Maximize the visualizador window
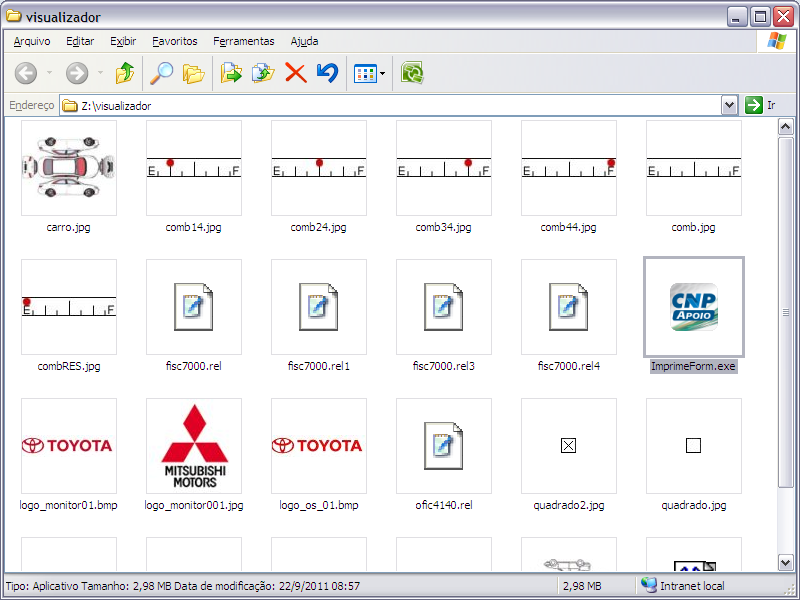 [x=760, y=17]
